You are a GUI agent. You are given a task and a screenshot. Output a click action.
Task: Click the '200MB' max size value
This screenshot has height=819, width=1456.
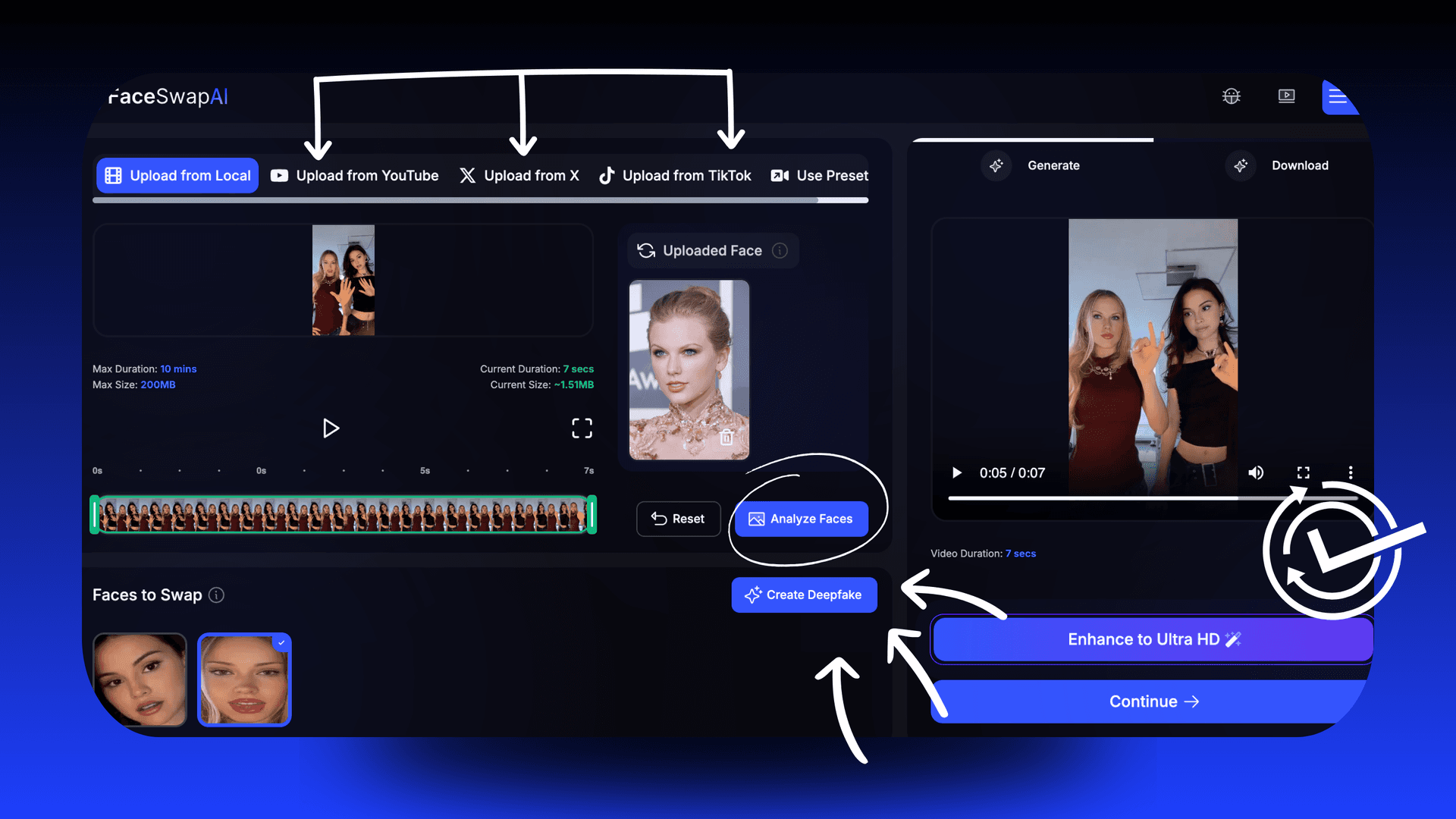coord(158,384)
